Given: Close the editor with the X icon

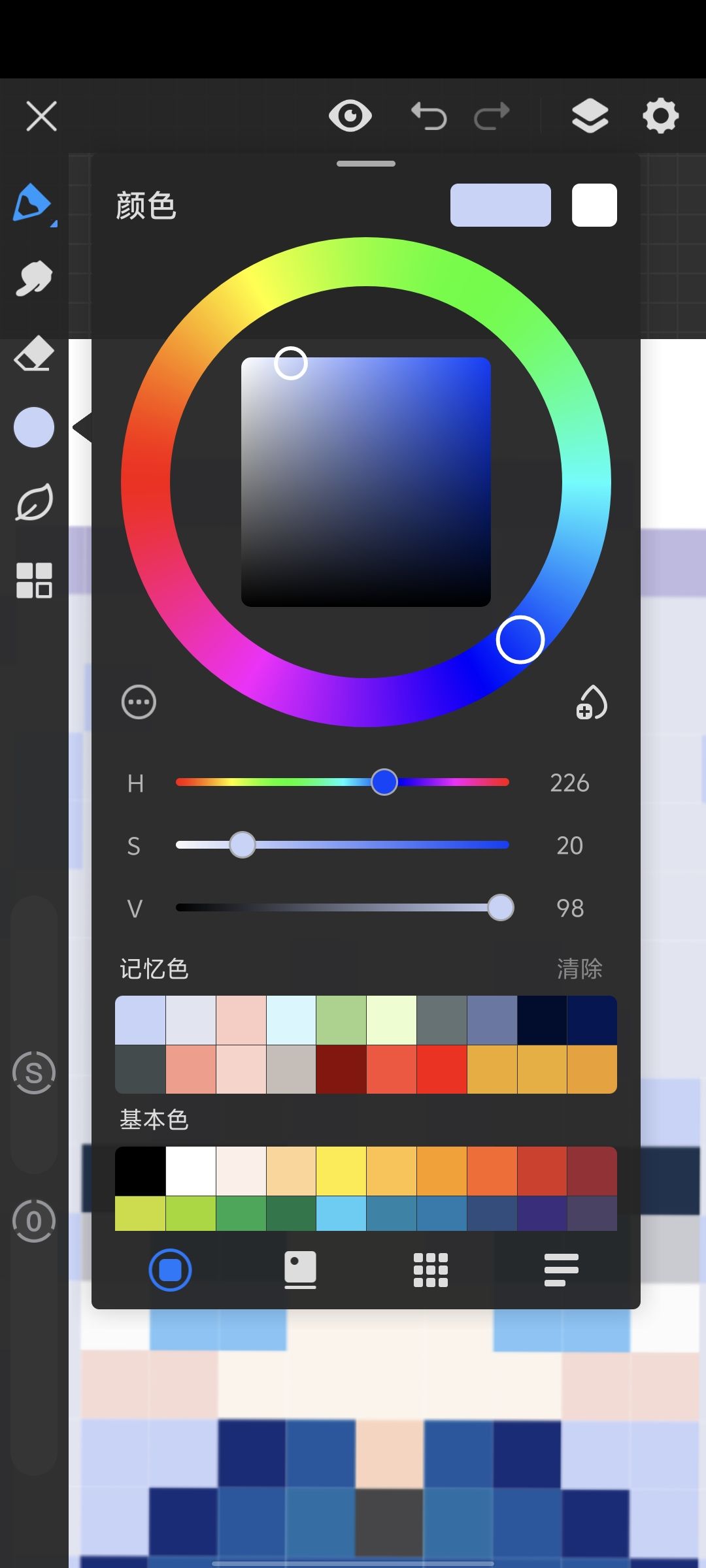Looking at the screenshot, I should tap(41, 116).
